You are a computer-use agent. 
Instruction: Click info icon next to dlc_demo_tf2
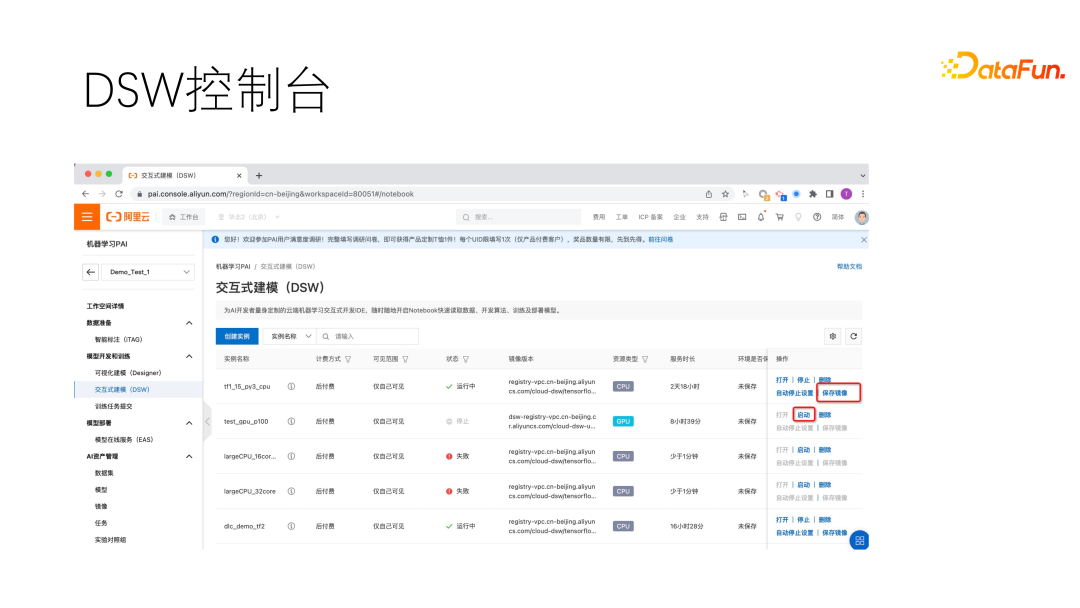(291, 526)
